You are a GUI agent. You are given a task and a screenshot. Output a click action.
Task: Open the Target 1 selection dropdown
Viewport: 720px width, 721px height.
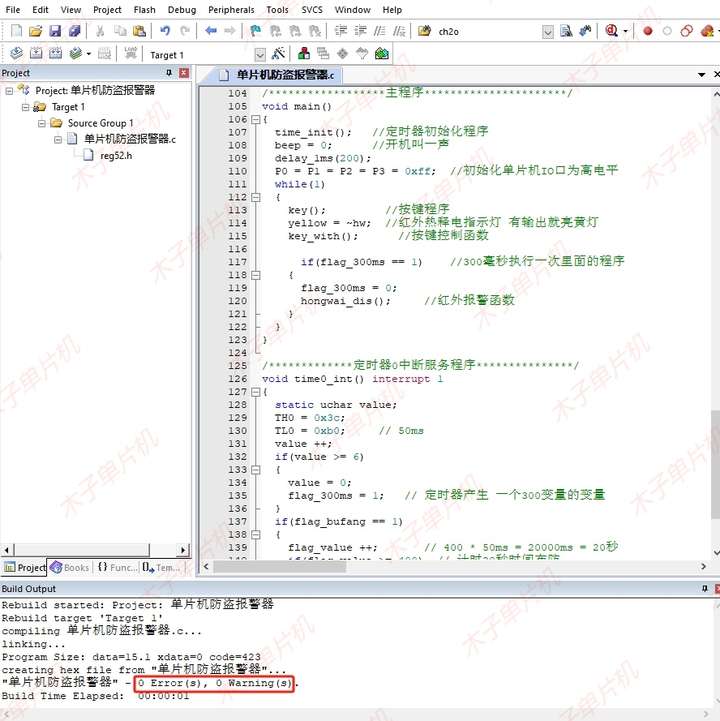[x=260, y=55]
